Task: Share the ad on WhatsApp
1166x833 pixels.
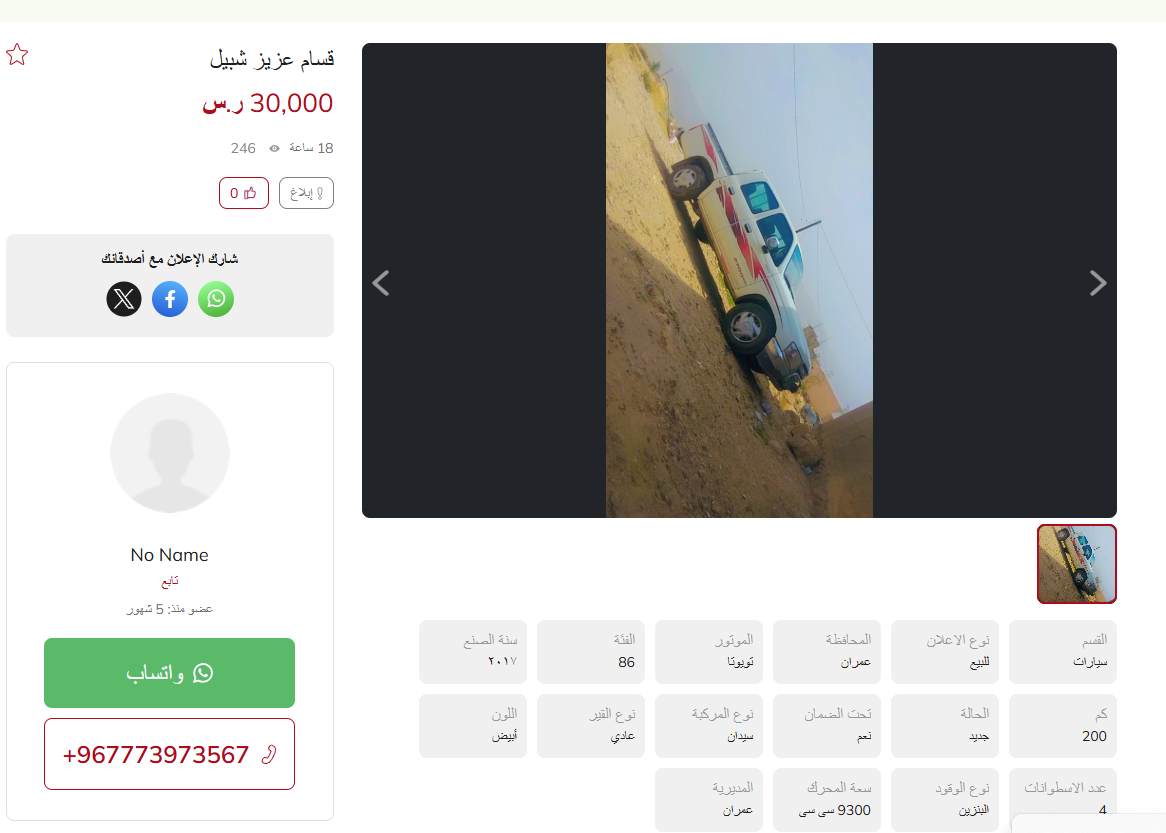Action: (216, 299)
